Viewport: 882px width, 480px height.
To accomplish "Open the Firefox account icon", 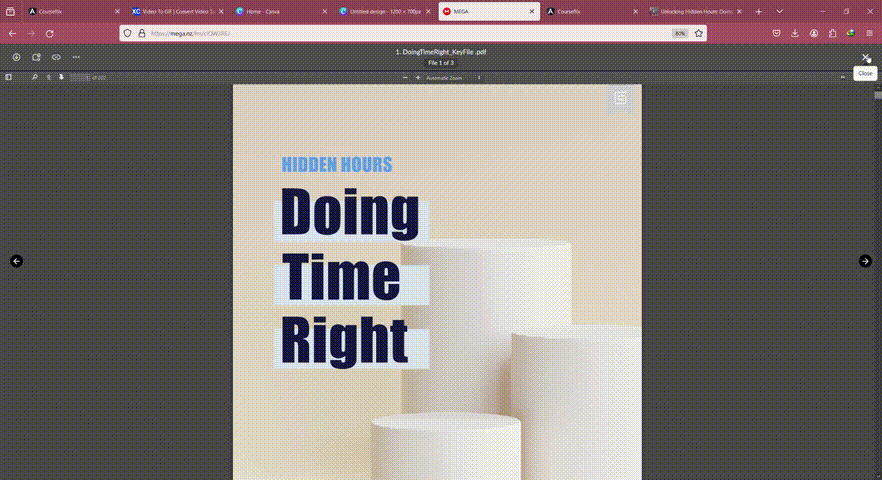I will tap(814, 34).
